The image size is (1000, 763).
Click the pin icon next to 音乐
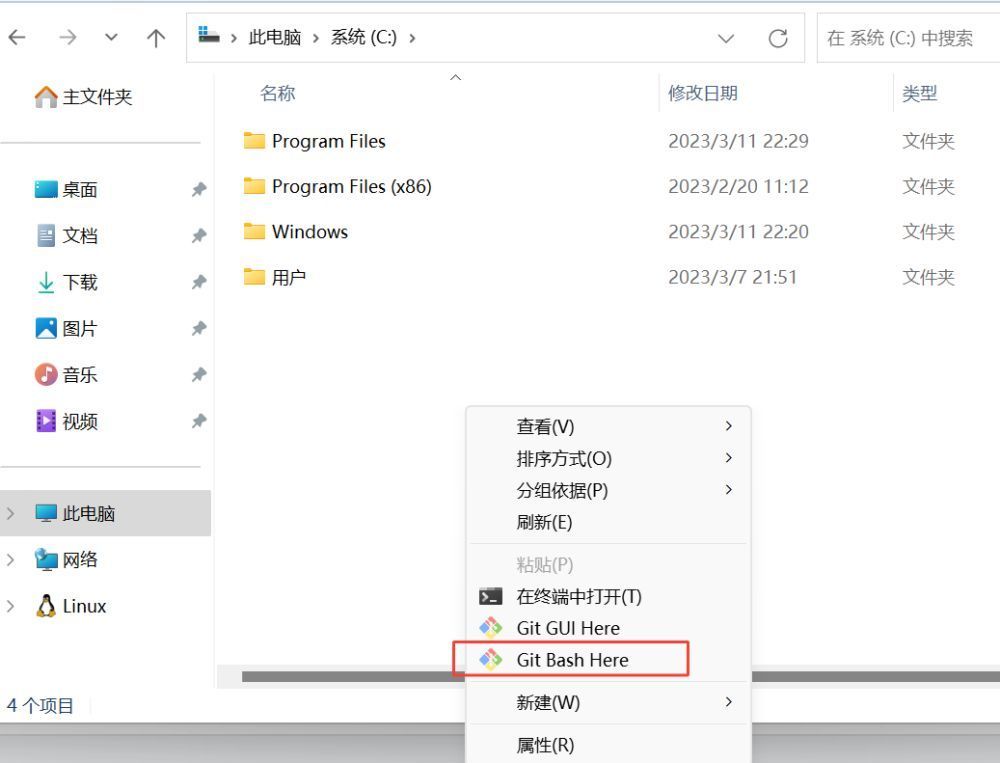point(199,374)
